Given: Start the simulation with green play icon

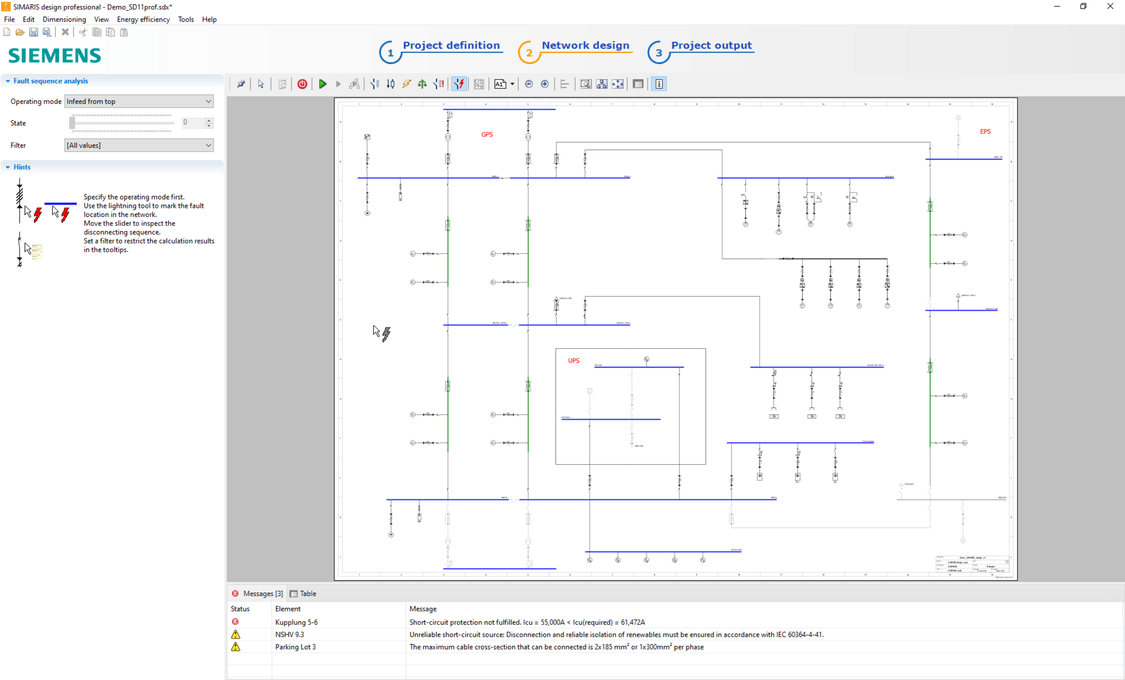Looking at the screenshot, I should coord(323,84).
